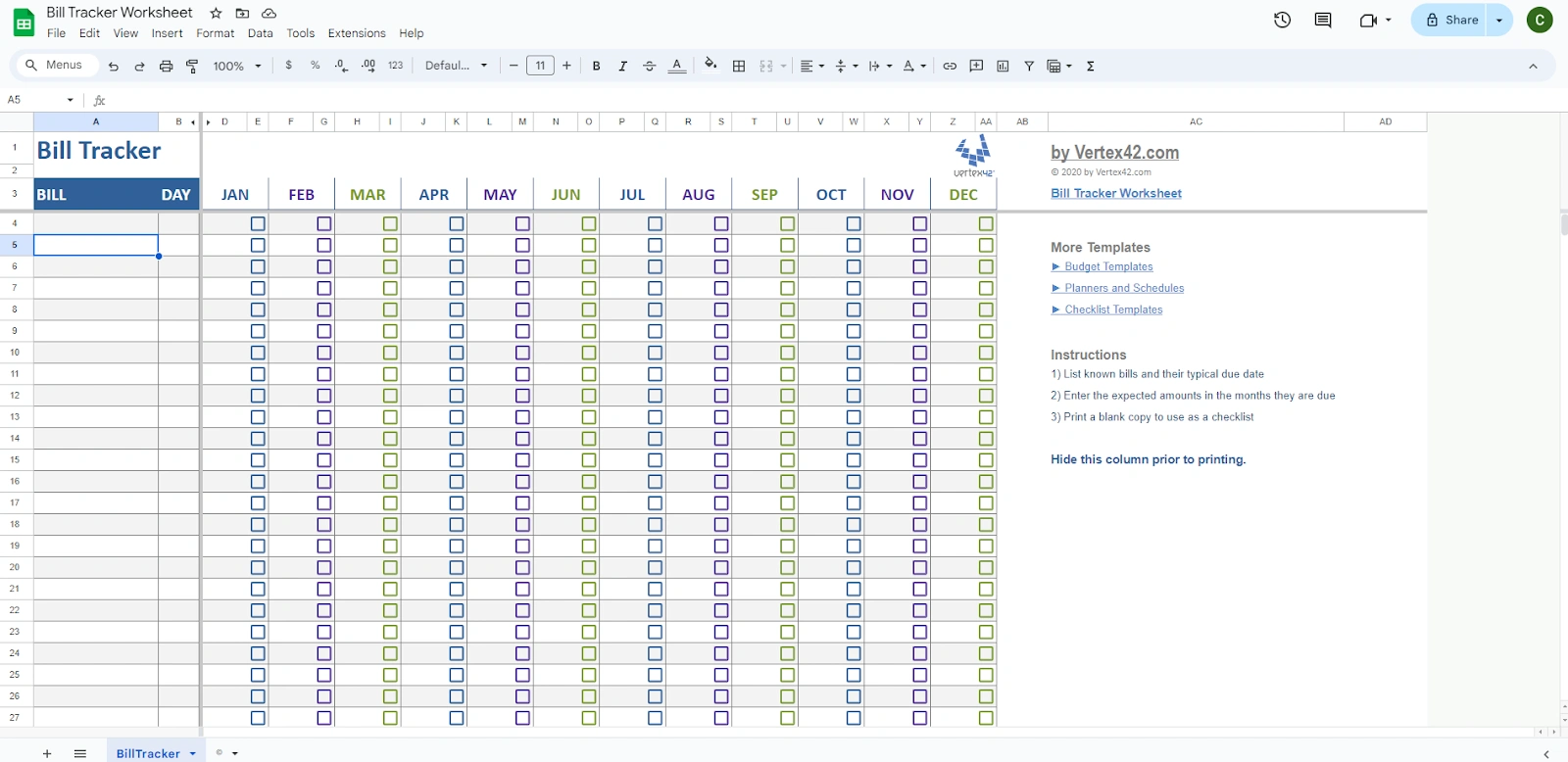Open the fill color picker

pyautogui.click(x=710, y=66)
